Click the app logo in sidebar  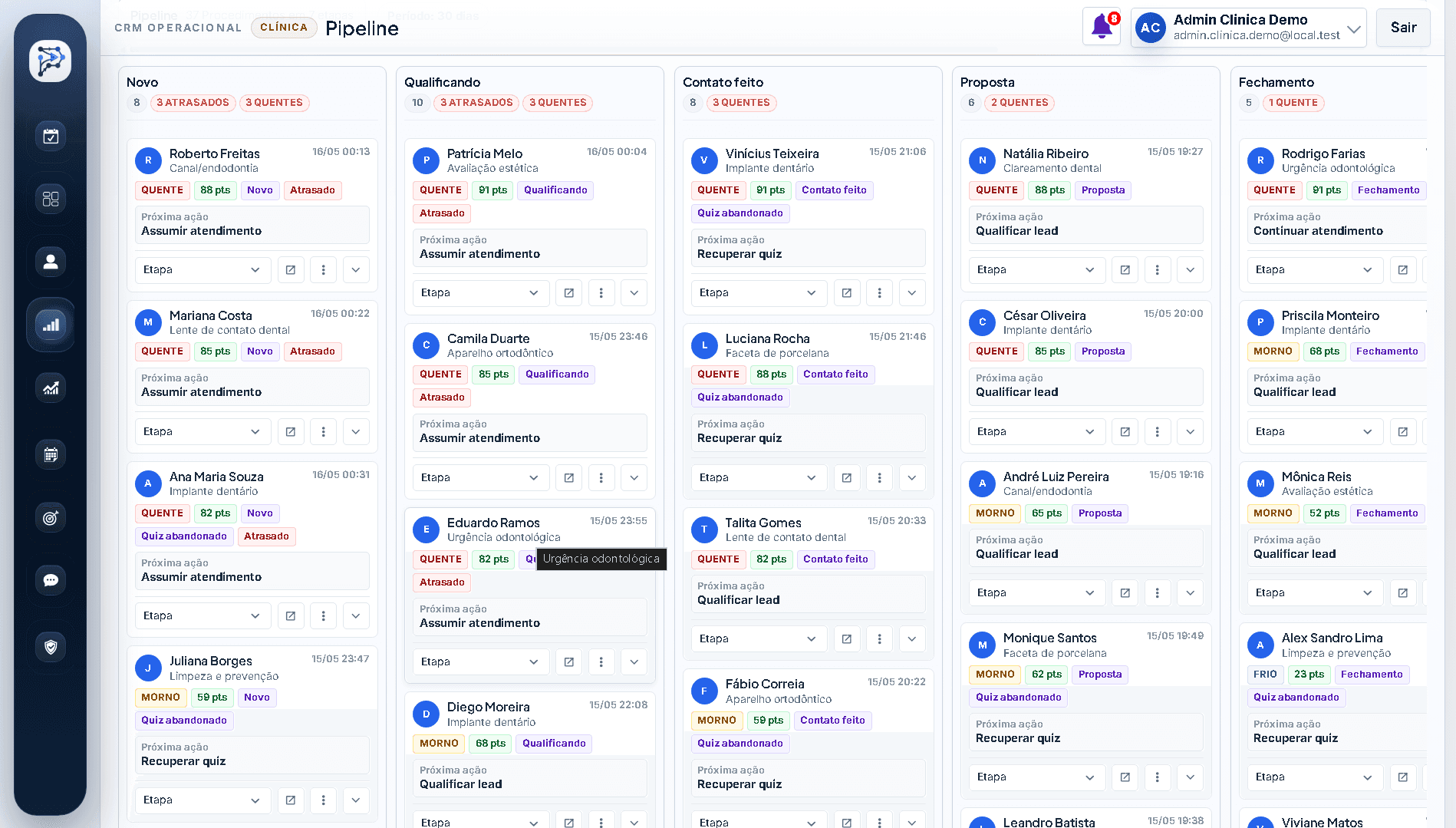[x=51, y=61]
